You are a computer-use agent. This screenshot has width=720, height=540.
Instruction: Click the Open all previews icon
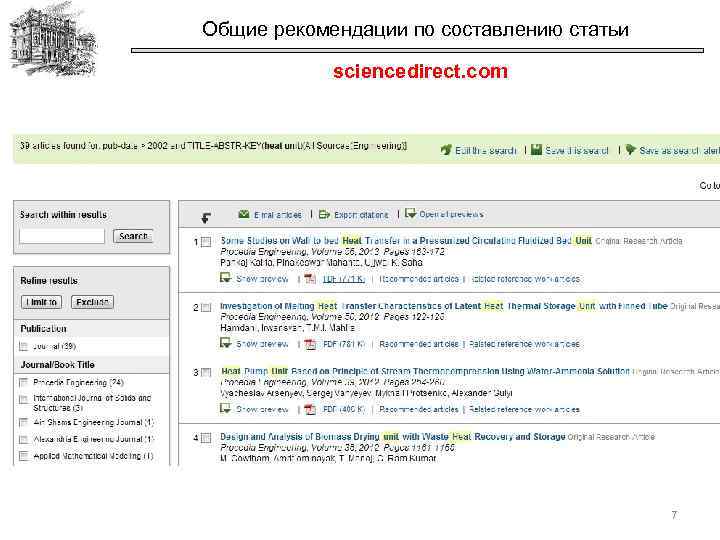[411, 214]
